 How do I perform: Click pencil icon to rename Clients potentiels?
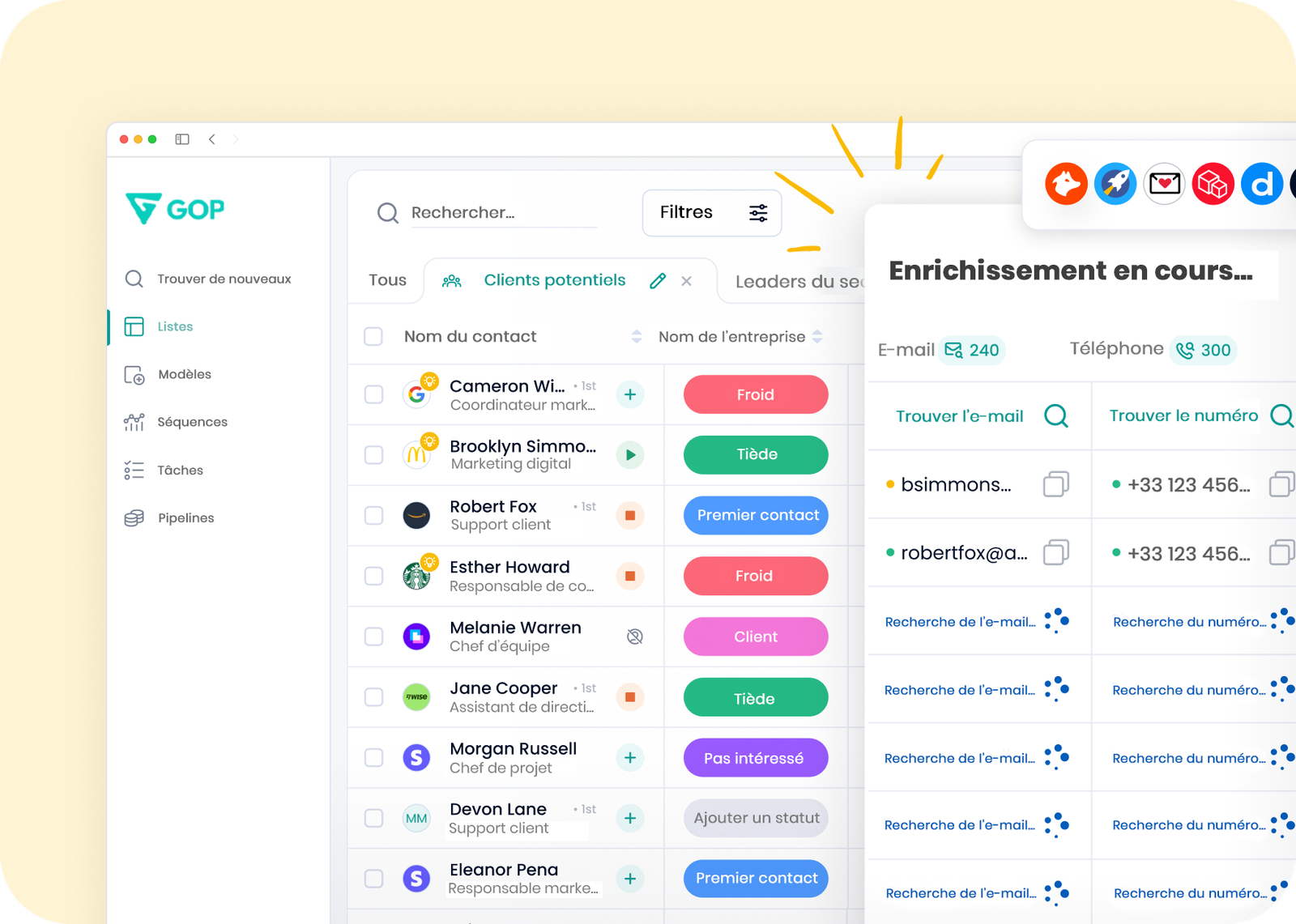point(658,281)
